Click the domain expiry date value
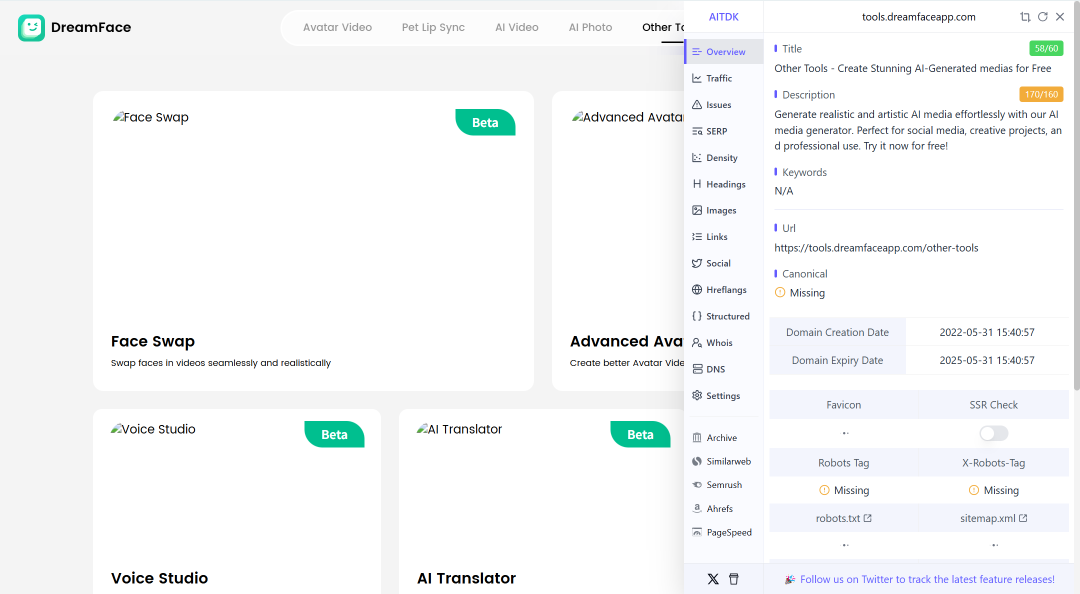The height and width of the screenshot is (594, 1080). 987,360
